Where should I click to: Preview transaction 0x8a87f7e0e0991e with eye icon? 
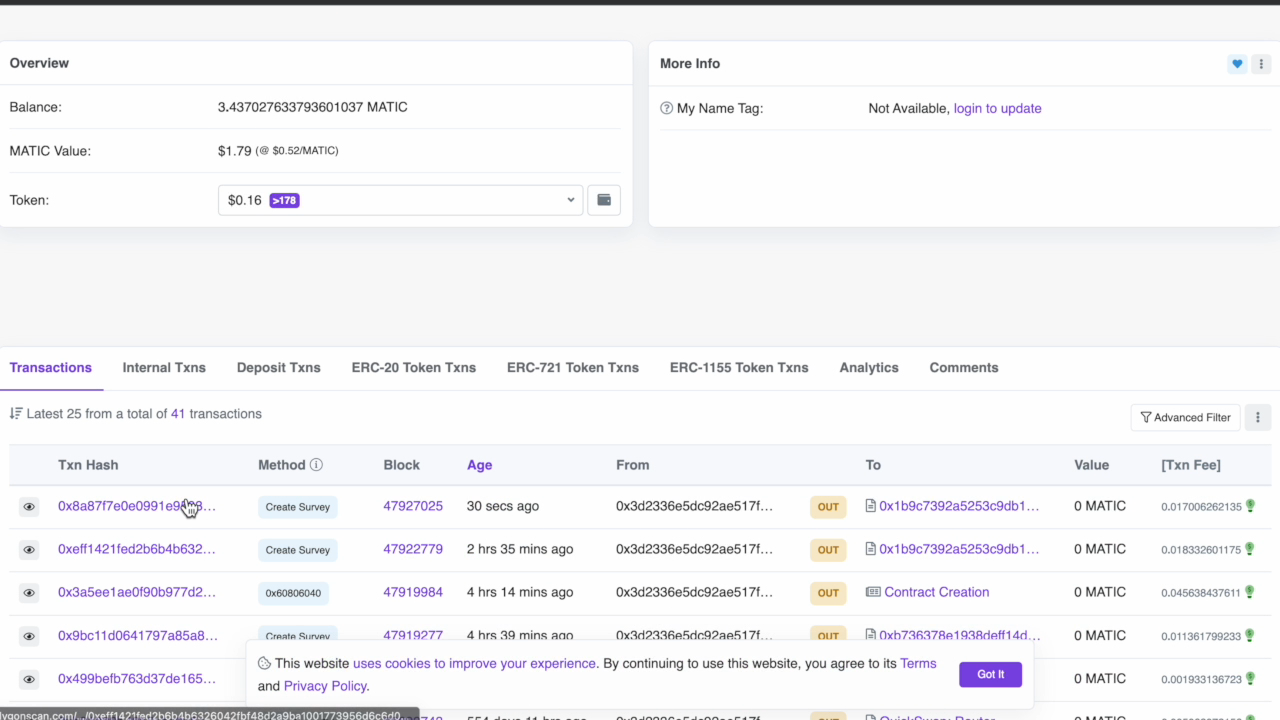pyautogui.click(x=29, y=507)
